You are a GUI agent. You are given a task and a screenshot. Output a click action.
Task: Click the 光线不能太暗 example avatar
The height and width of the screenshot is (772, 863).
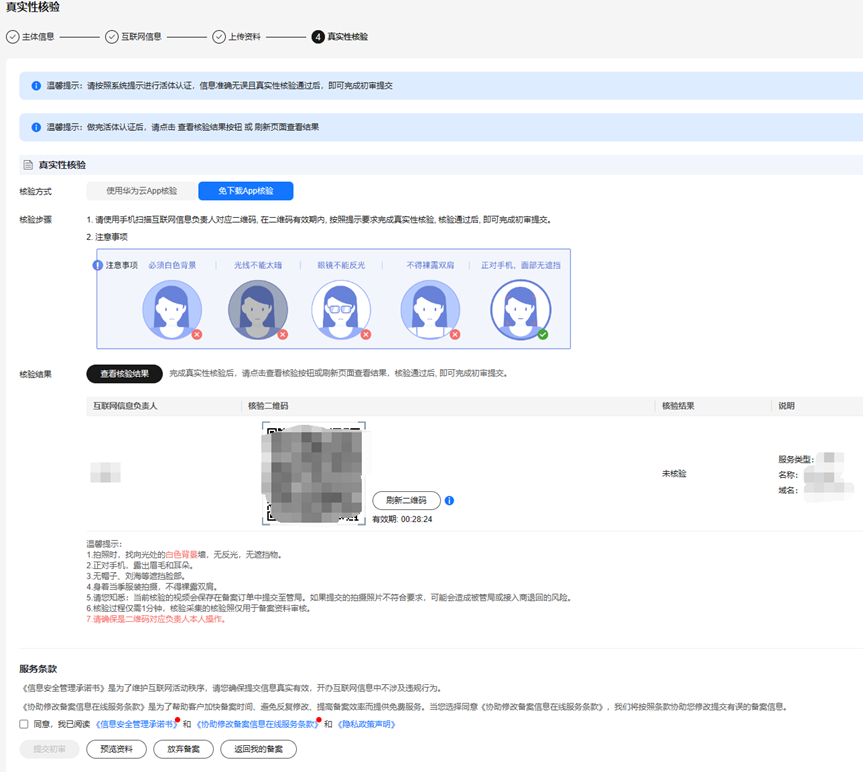(258, 310)
